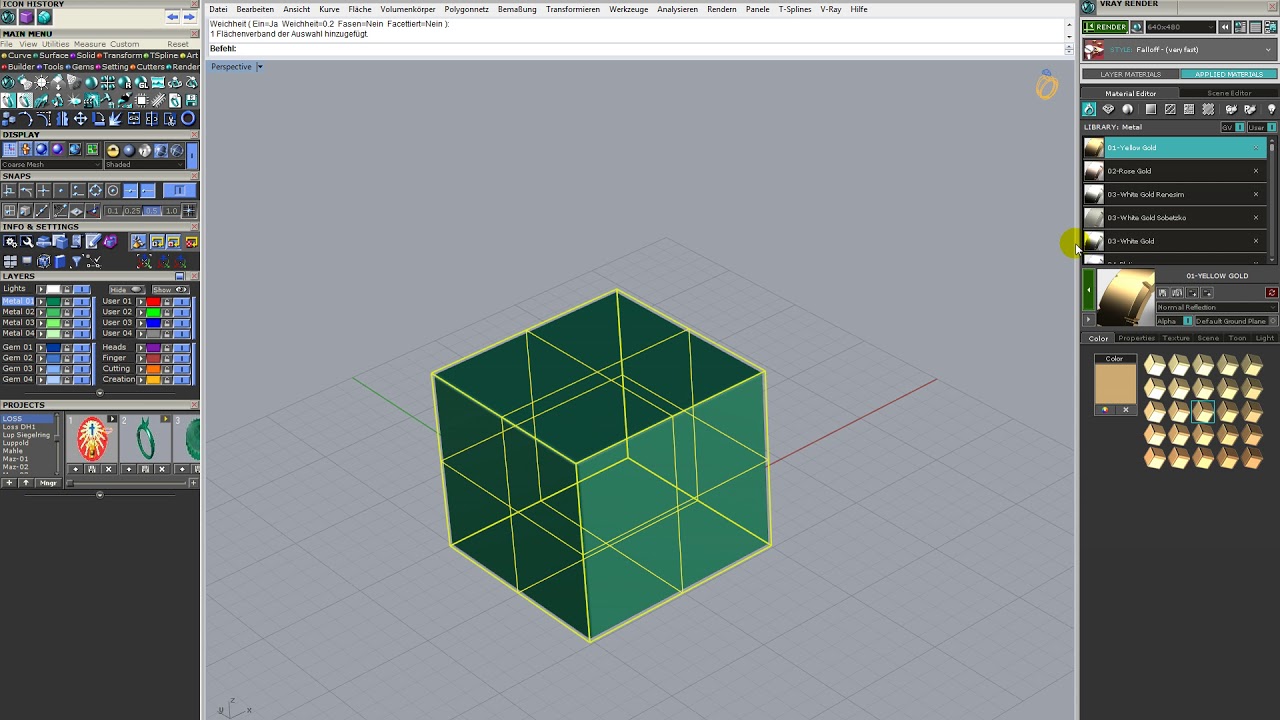This screenshot has height=720, width=1280.
Task: Click the Hide layers button
Action: point(125,289)
